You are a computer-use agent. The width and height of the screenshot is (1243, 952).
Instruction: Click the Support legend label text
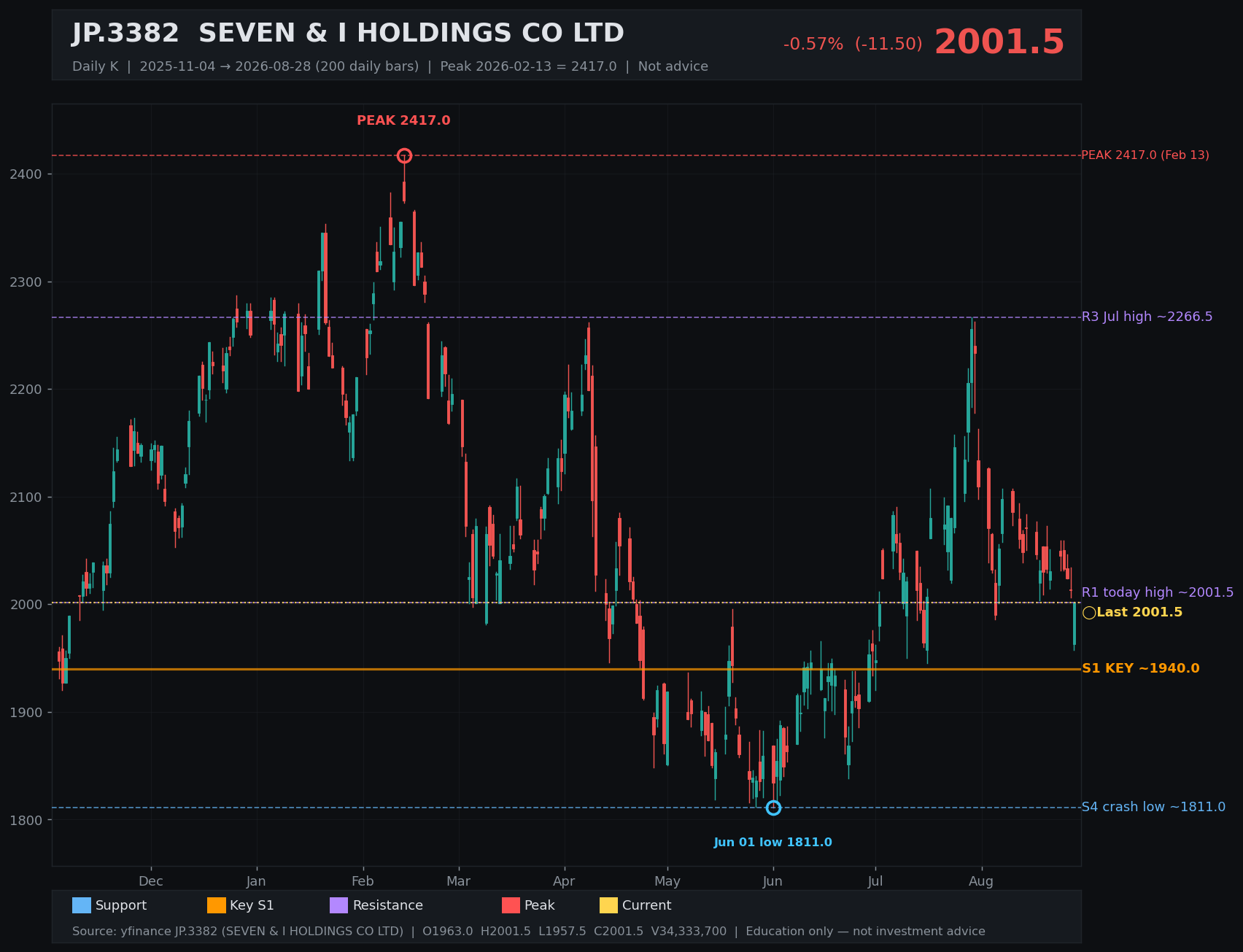(x=121, y=905)
